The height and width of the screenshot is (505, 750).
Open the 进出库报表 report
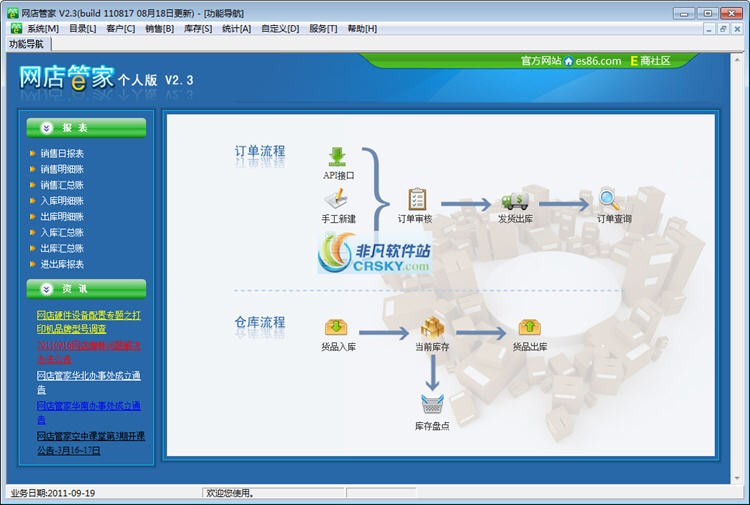click(62, 264)
